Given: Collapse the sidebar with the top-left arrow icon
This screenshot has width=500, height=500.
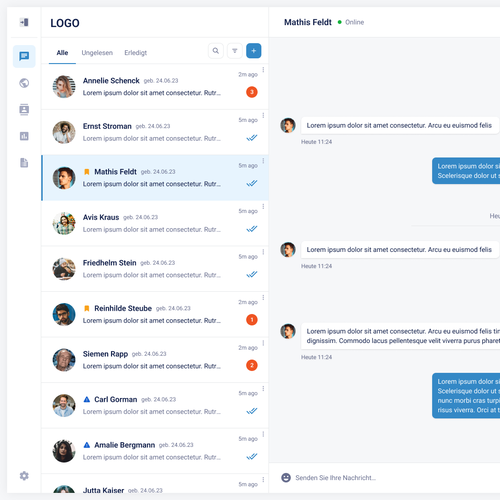Looking at the screenshot, I should 24,22.
